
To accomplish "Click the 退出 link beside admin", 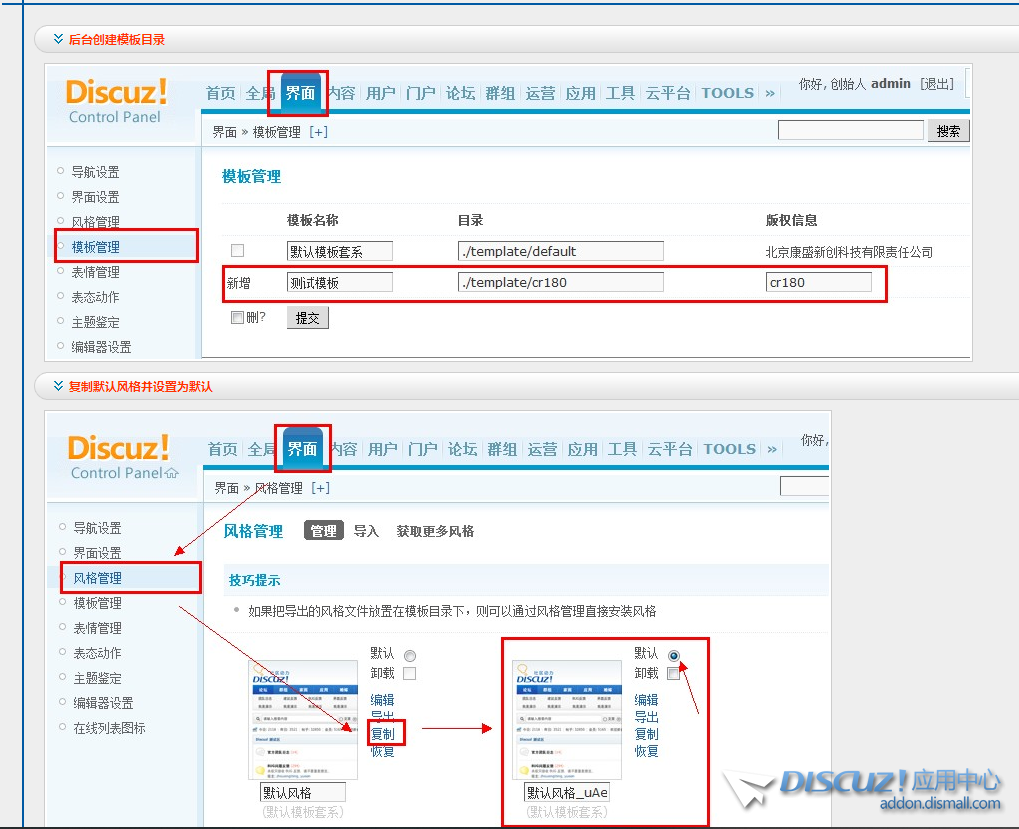I will 937,84.
